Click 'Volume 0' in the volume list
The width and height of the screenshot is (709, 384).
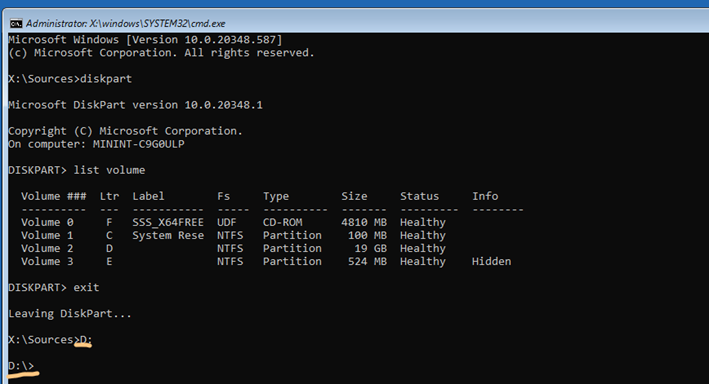coord(47,223)
